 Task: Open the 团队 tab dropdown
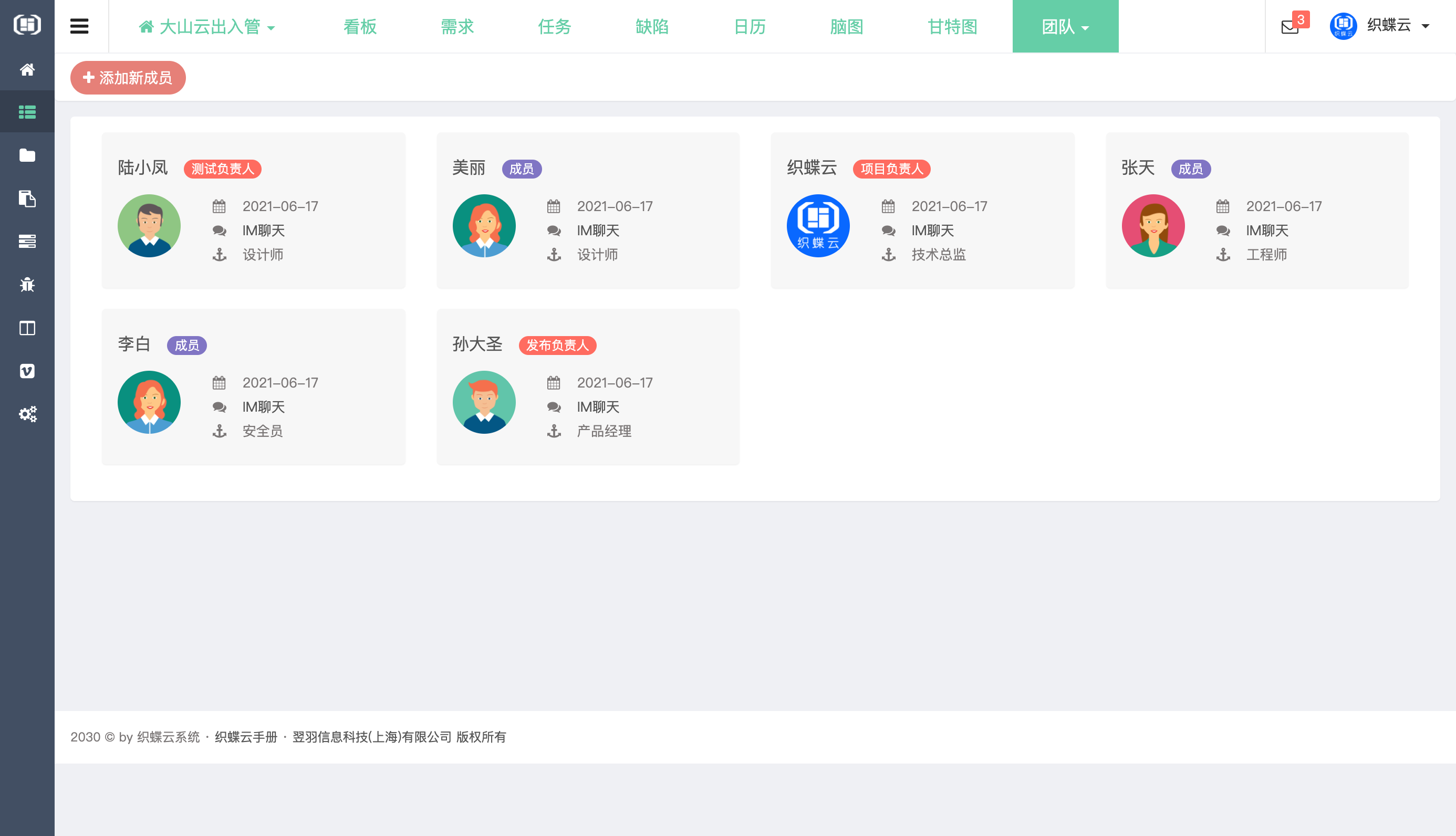1065,26
